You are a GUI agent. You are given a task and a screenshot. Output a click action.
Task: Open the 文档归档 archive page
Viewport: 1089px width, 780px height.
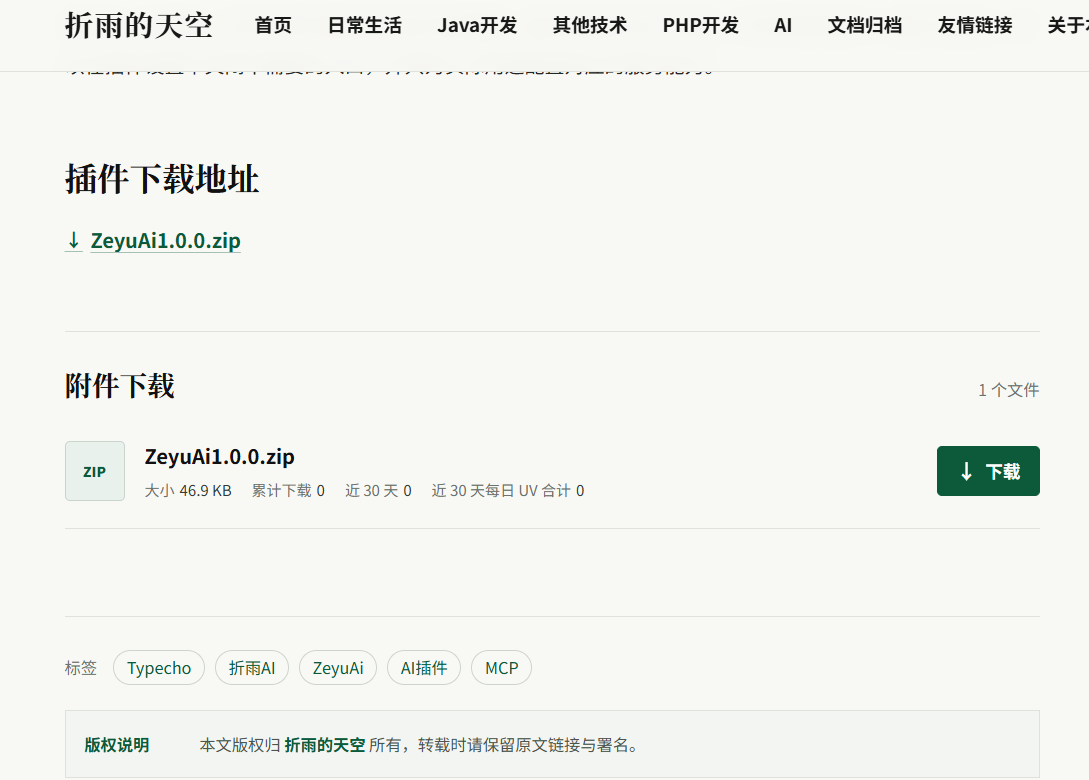coord(865,26)
